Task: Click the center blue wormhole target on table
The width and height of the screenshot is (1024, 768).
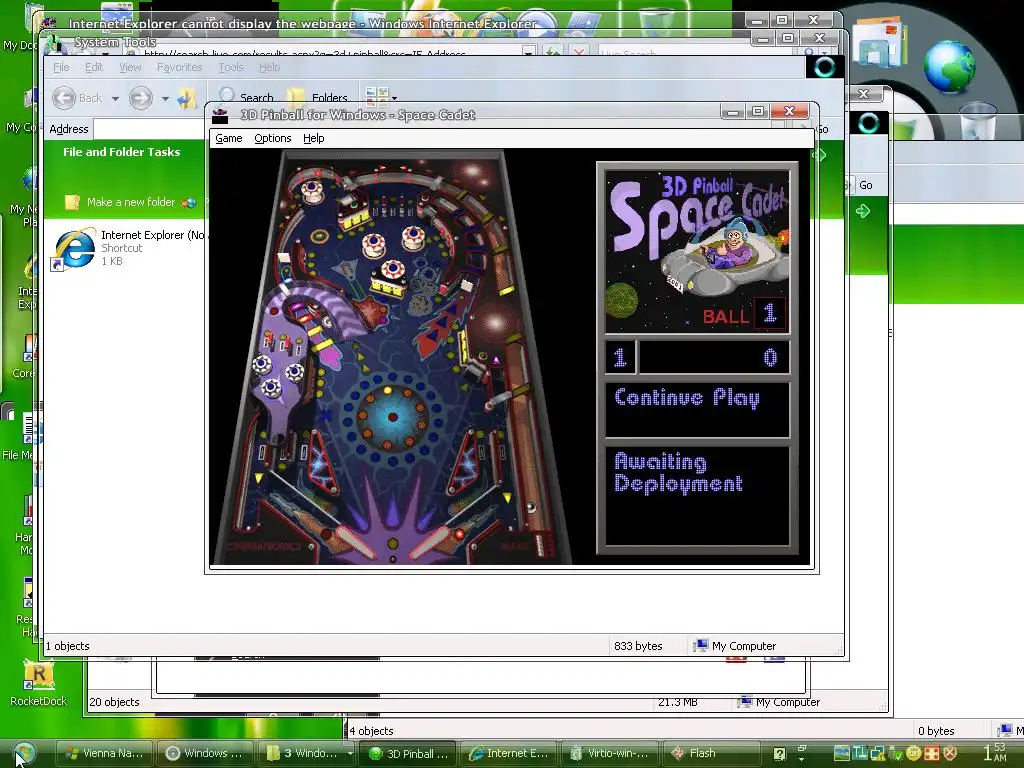Action: pos(392,416)
